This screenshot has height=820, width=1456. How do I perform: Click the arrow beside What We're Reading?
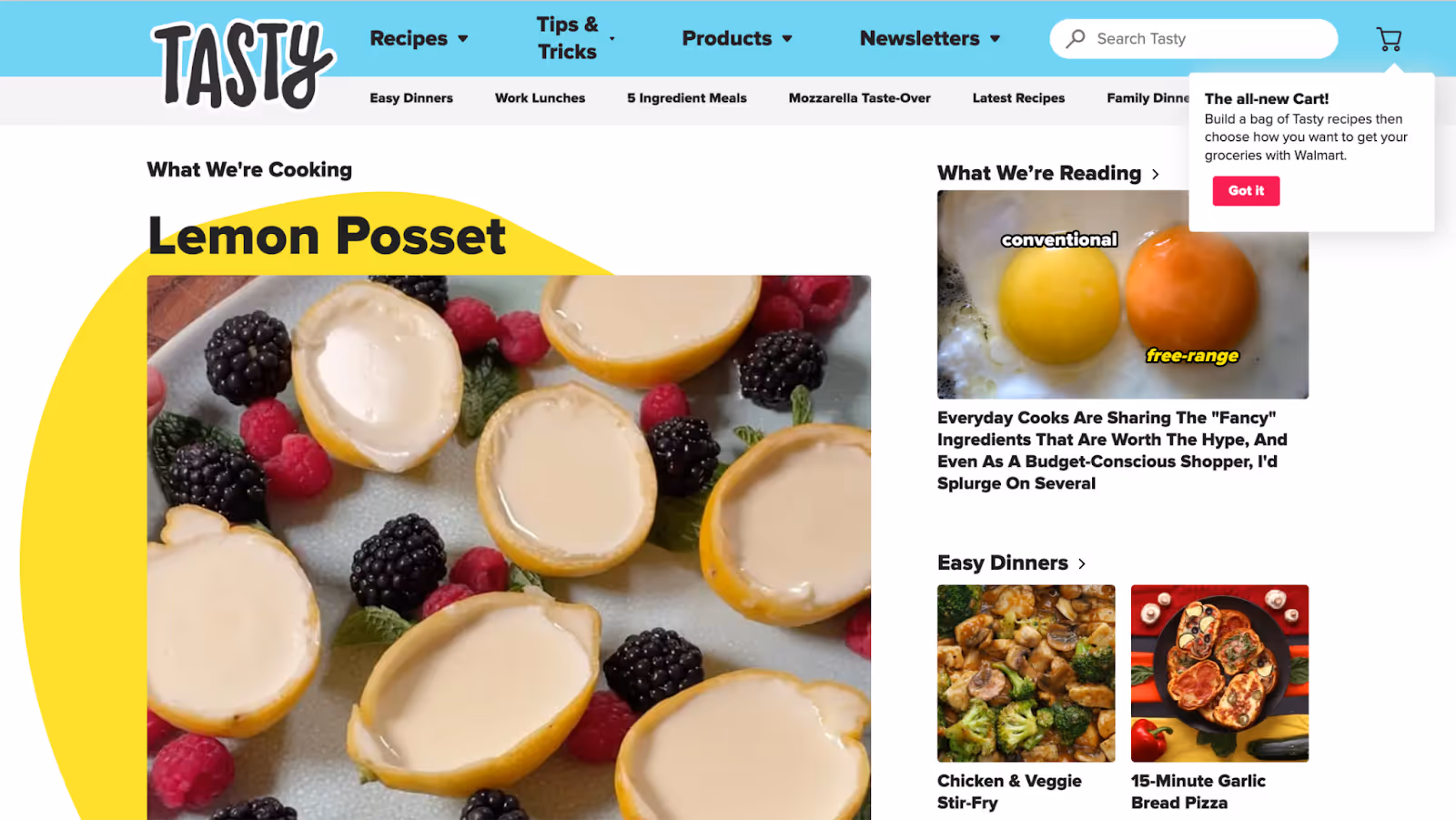[1156, 174]
